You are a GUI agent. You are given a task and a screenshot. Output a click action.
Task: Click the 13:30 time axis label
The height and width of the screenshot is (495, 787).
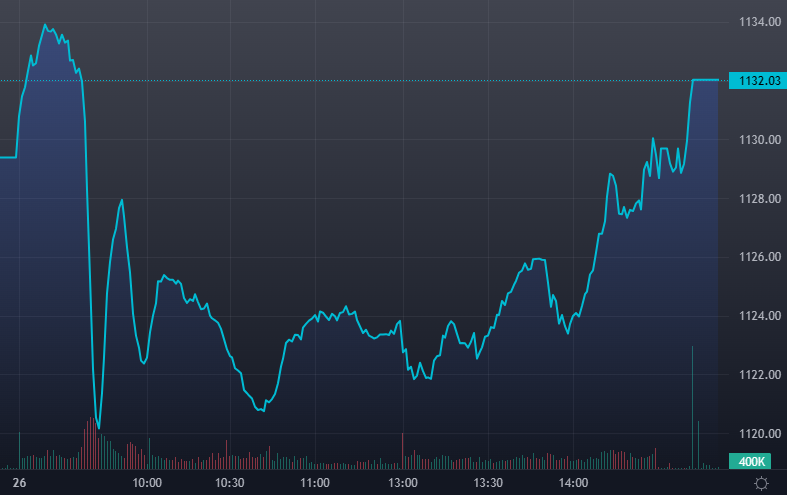pos(488,483)
